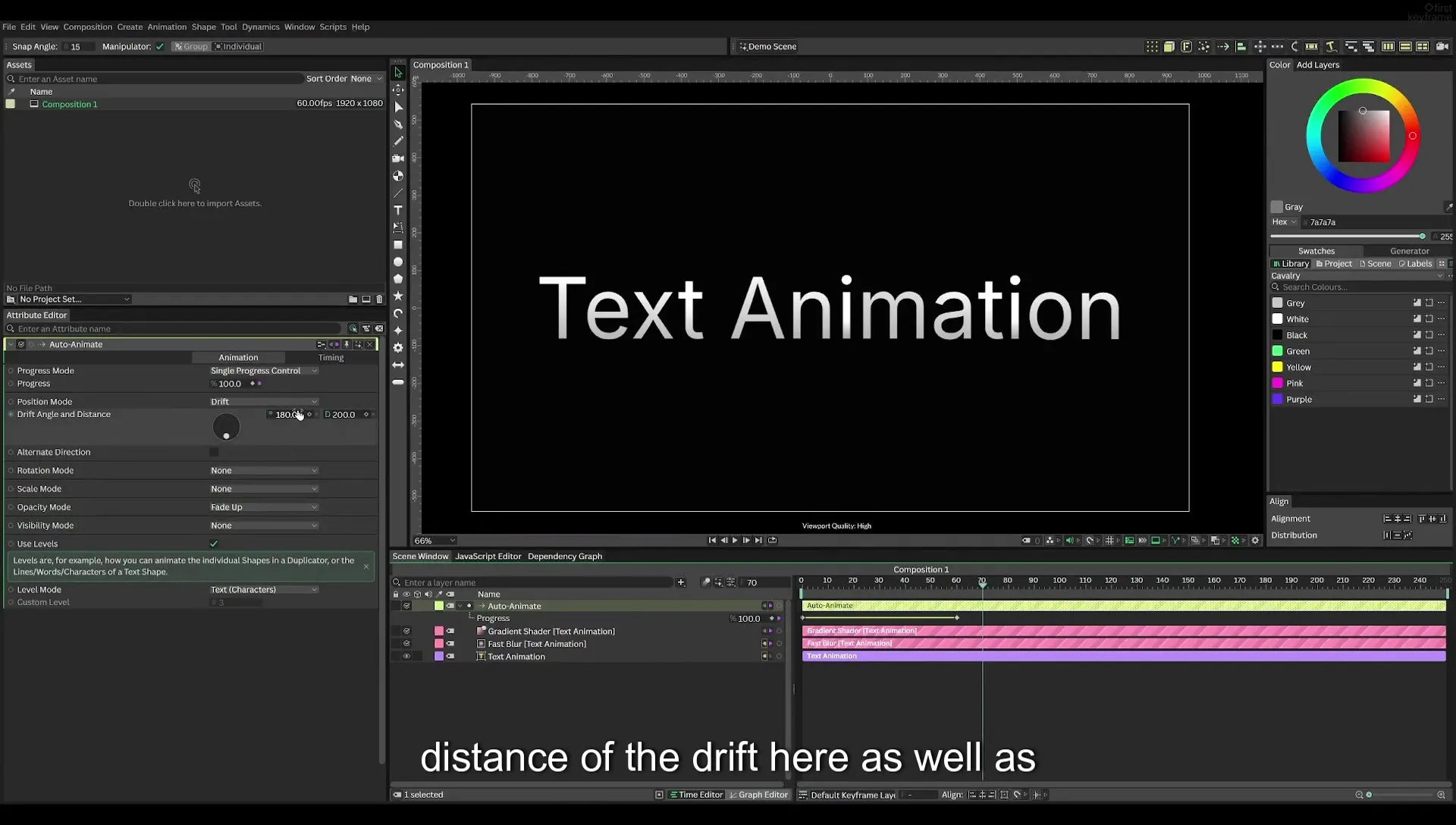The image size is (1456, 825).
Task: Open the Composition menu
Action: coord(87,27)
